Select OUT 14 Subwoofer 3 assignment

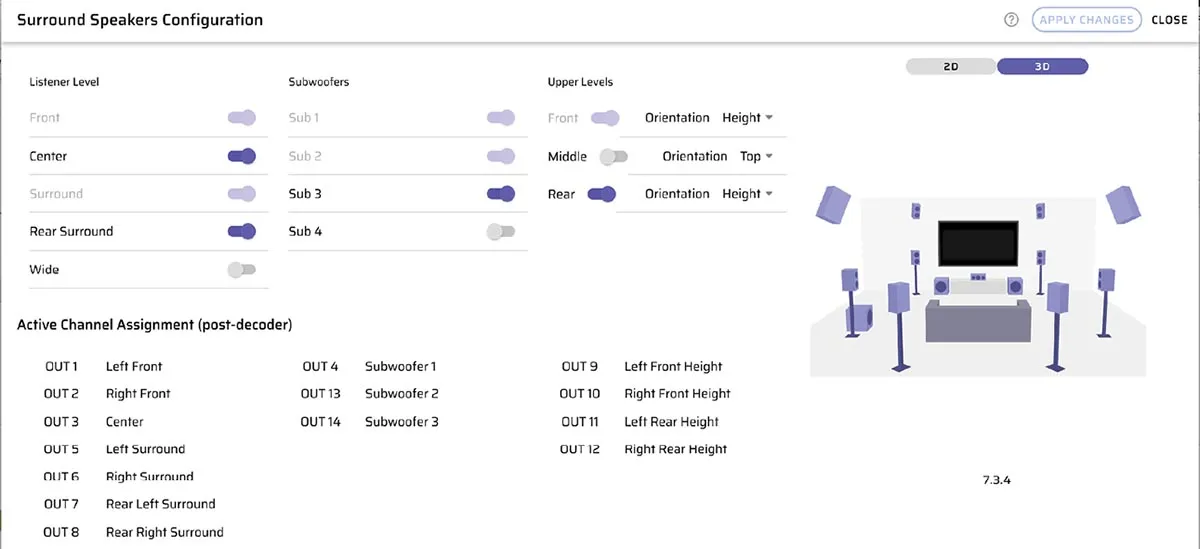point(370,422)
